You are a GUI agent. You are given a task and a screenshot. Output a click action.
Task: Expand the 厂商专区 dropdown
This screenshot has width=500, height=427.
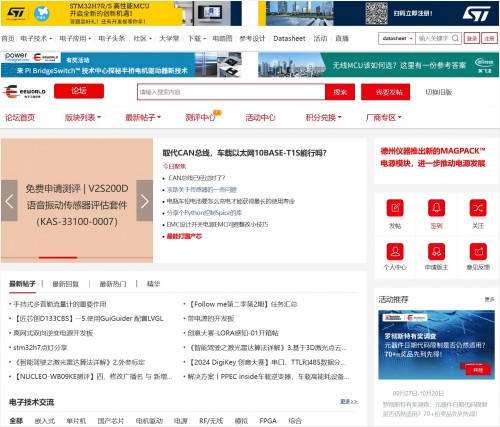click(400, 117)
